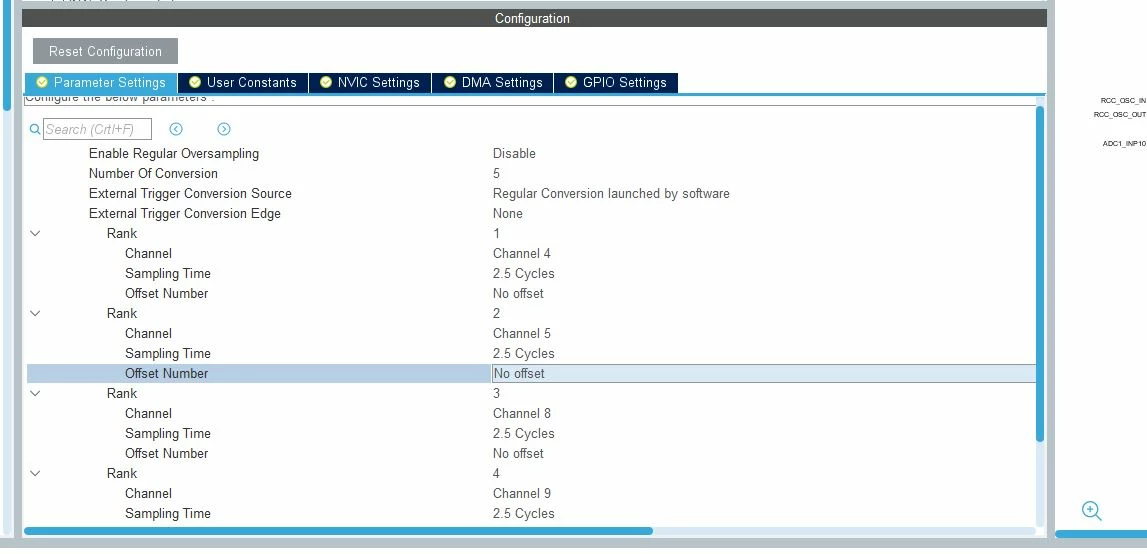Click the horizontal scrollbar at bottom
Viewport: 1147px width, 554px height.
click(x=338, y=531)
